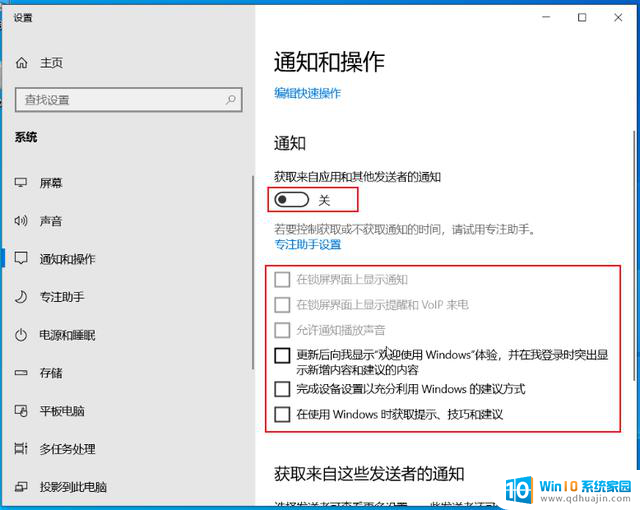Open 投影到此电脑 settings page

73,487
